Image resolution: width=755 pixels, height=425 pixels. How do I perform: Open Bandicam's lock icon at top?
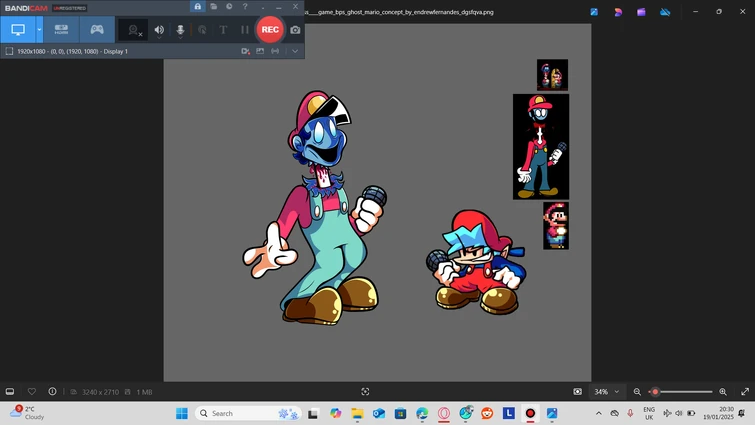[x=198, y=7]
